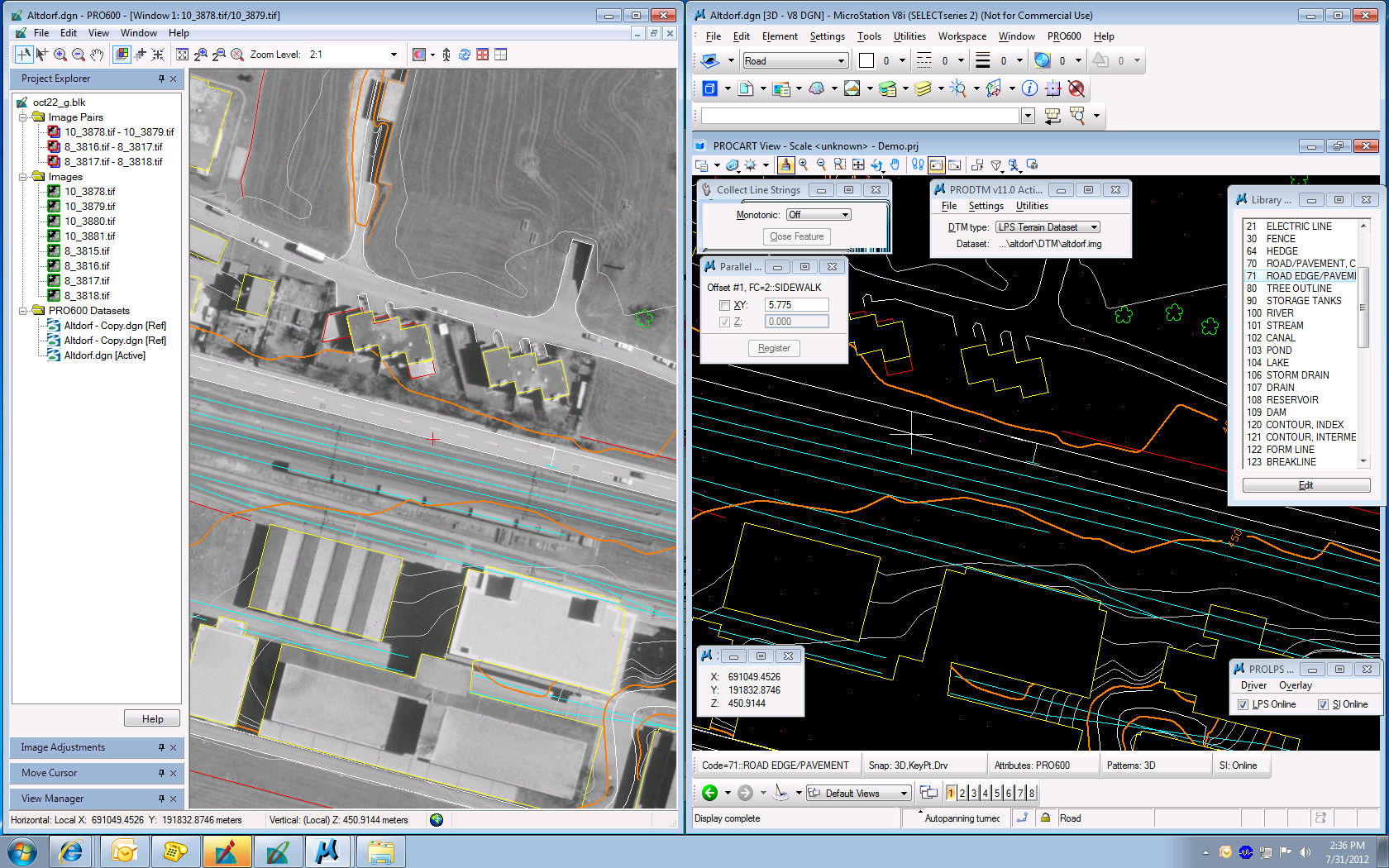1389x868 pixels.
Task: Click the white active color swatch beside Road
Action: (866, 60)
